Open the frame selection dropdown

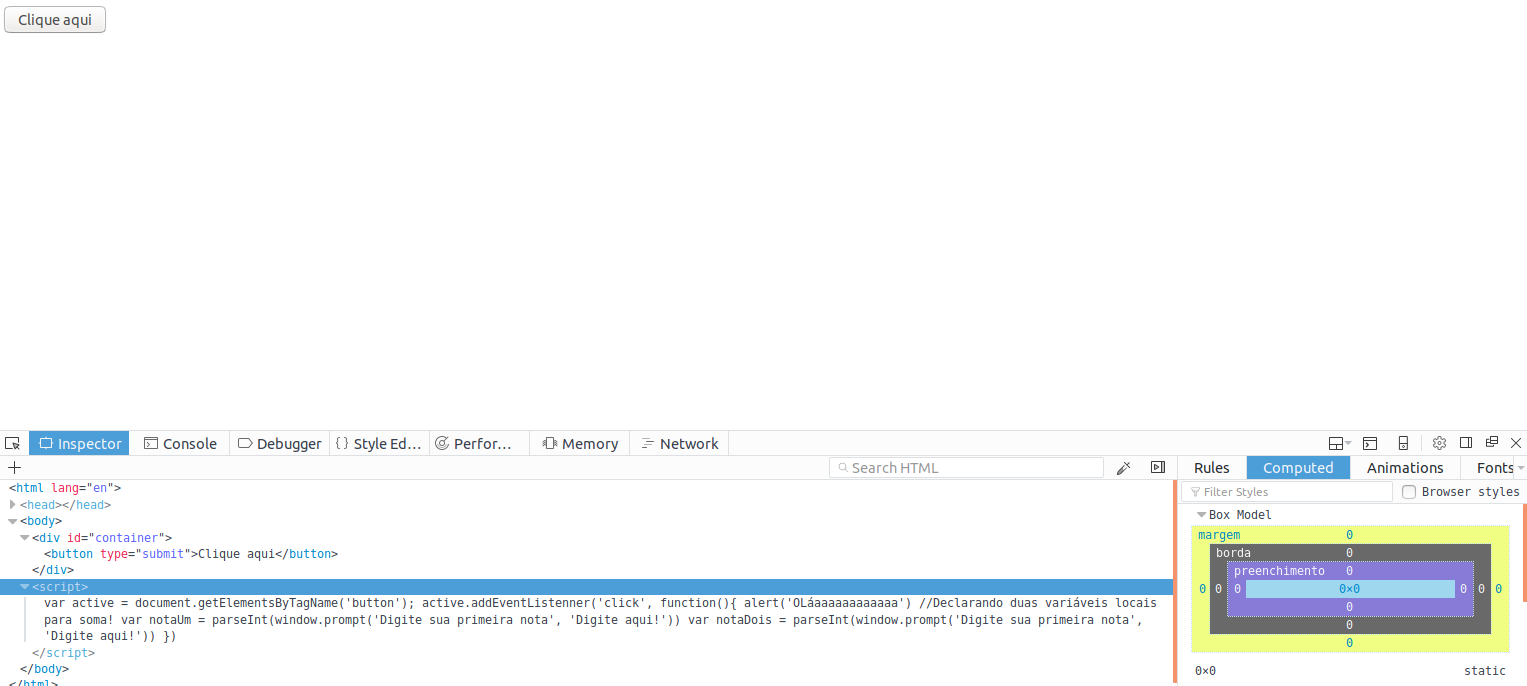[1339, 443]
